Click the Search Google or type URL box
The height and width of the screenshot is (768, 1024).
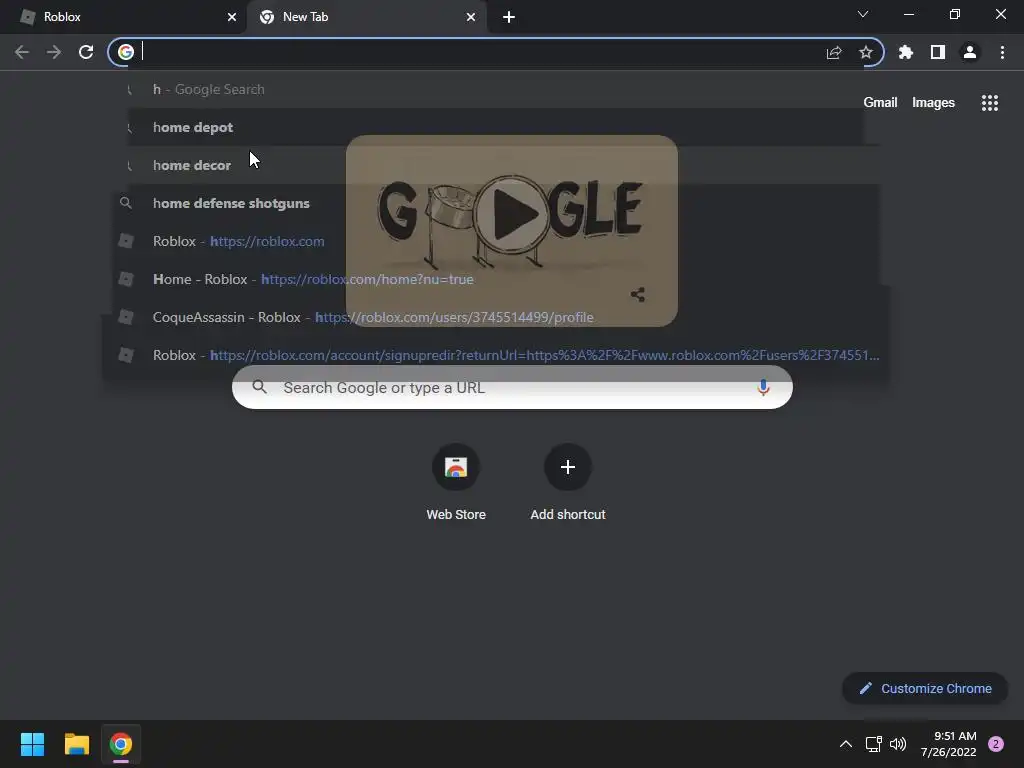[x=512, y=387]
